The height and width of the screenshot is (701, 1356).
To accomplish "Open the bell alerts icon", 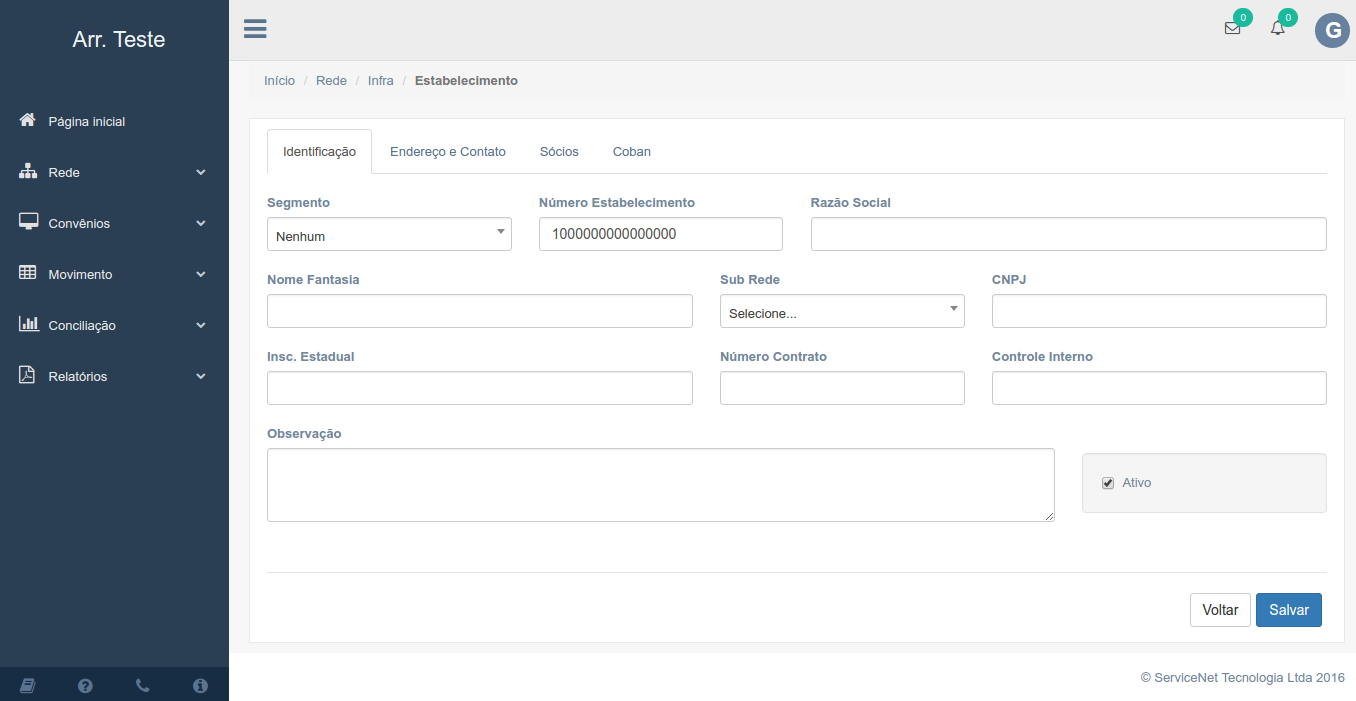I will click(1278, 28).
